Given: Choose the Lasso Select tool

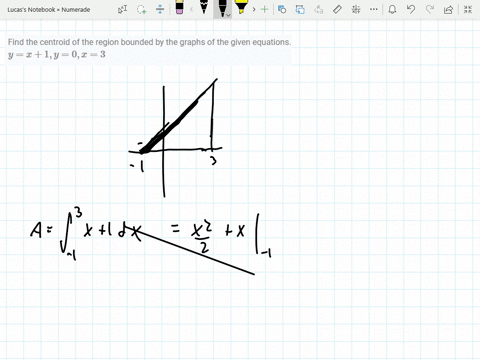Looking at the screenshot, I should (x=142, y=9).
